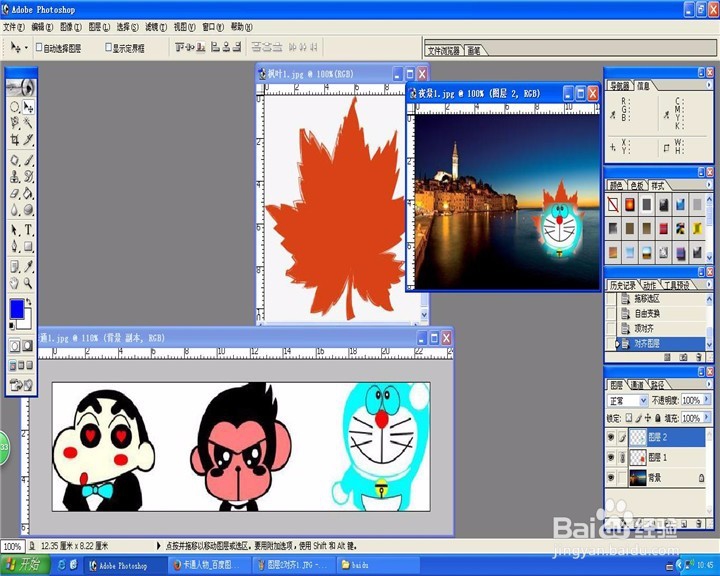720x576 pixels.
Task: Enable the 显示定界框 checkbox
Action: point(108,47)
